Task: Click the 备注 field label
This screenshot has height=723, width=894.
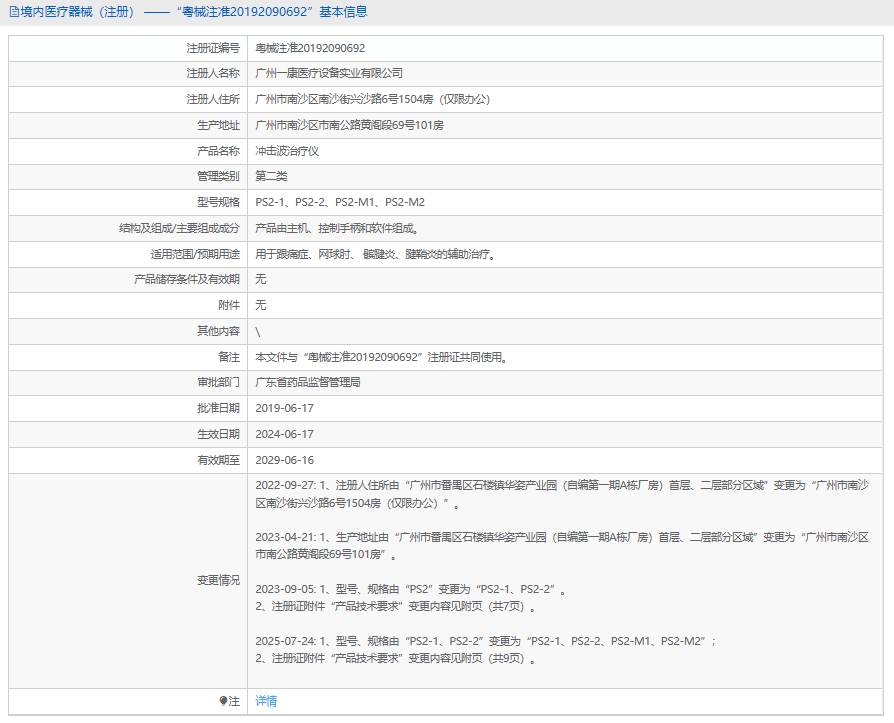Action: [229, 358]
